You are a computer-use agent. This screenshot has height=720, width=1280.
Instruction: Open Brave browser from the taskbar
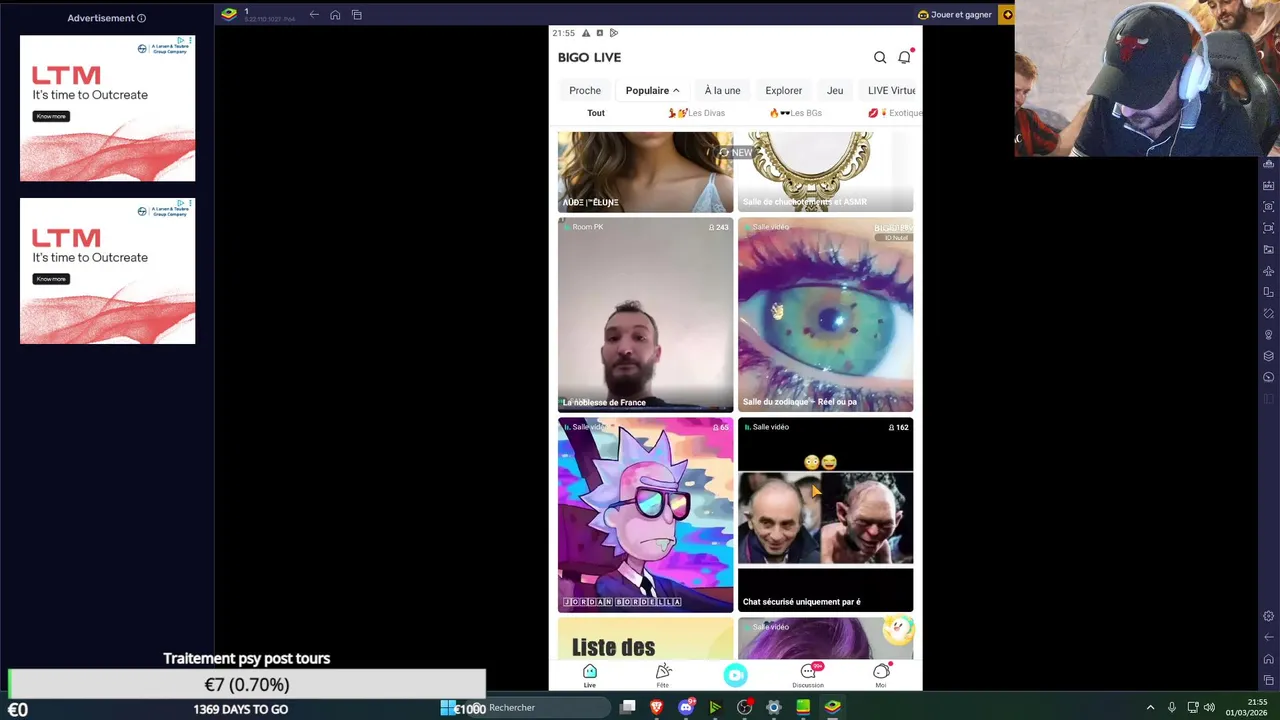[657, 707]
